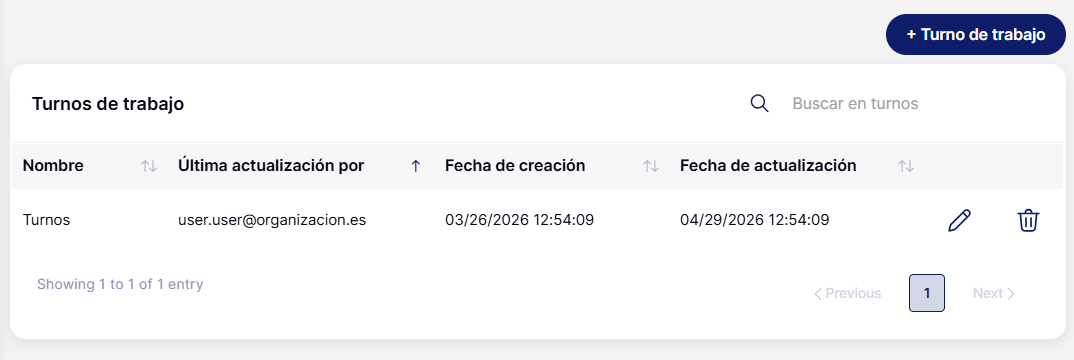The image size is (1074, 360).
Task: Click the update date 04/29/2026 12:54:09
Action: point(755,220)
